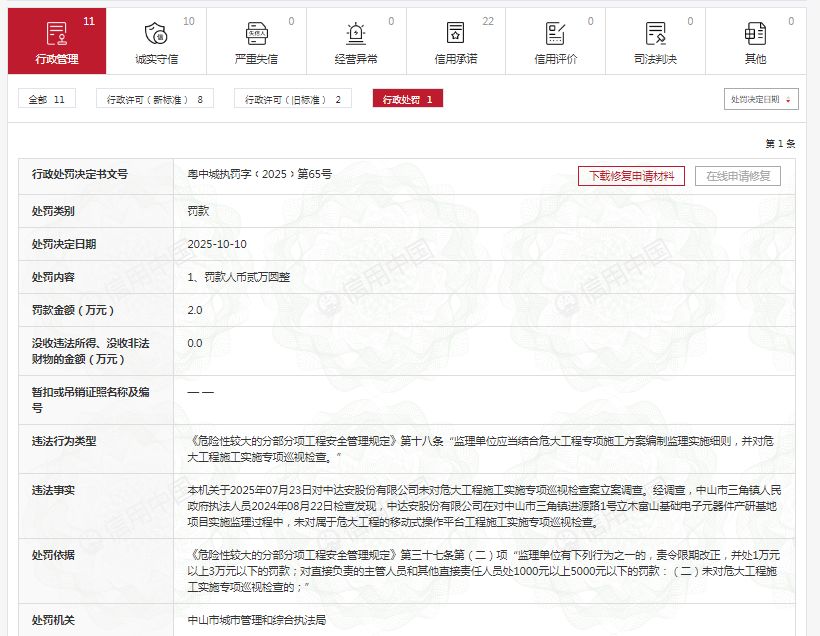Filter by 行政许可（旧标准）2
The height and width of the screenshot is (636, 820).
[x=293, y=99]
